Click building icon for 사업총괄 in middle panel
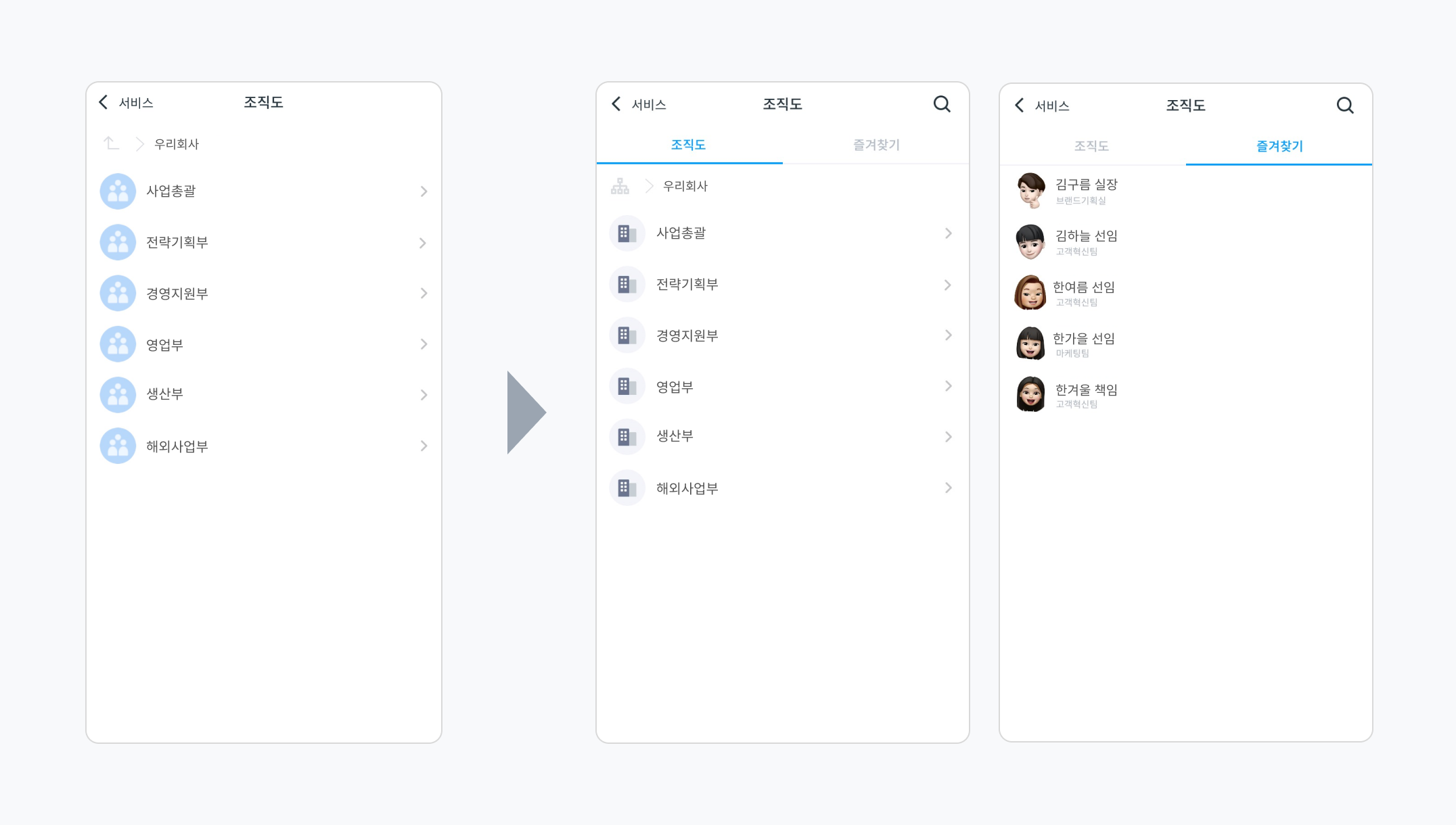Screen dimensions: 1456x825 click(x=627, y=233)
